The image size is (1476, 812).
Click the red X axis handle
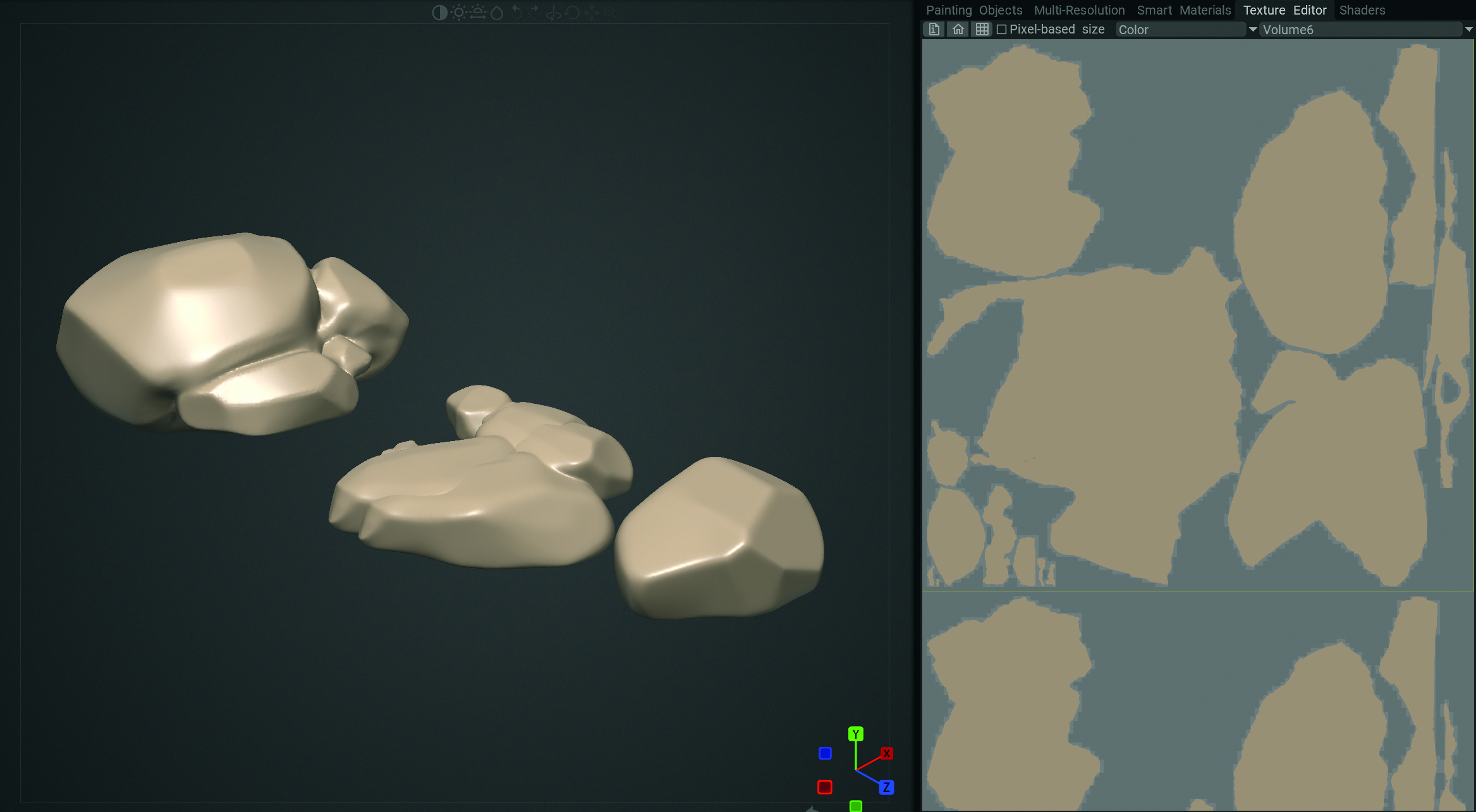pyautogui.click(x=887, y=753)
